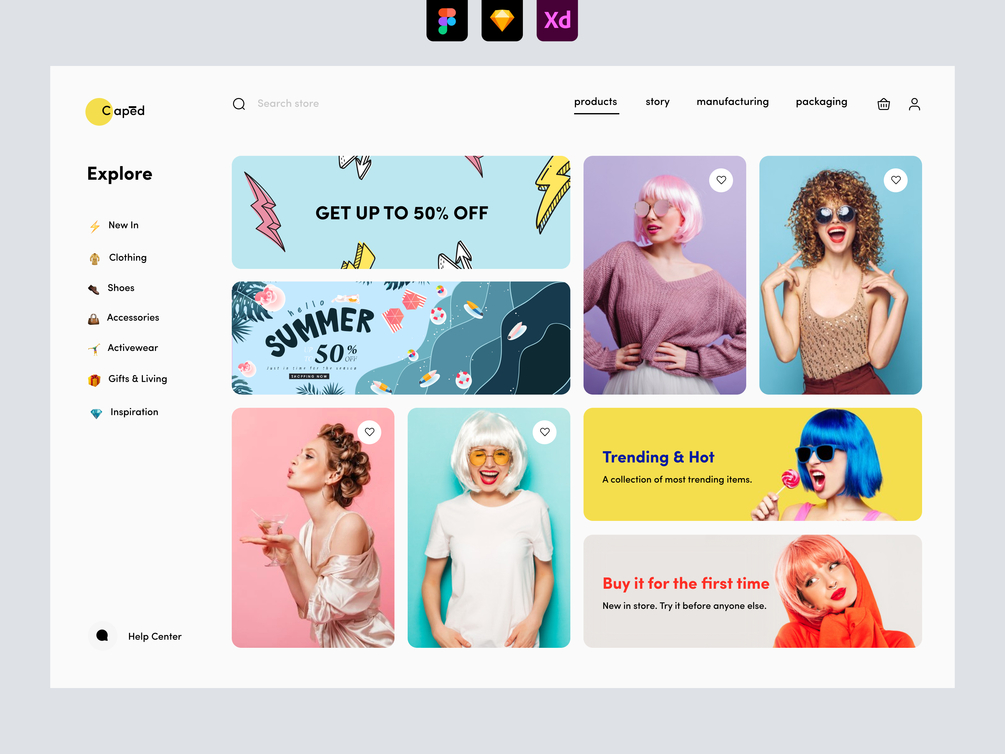Click the Figma app icon

[447, 21]
